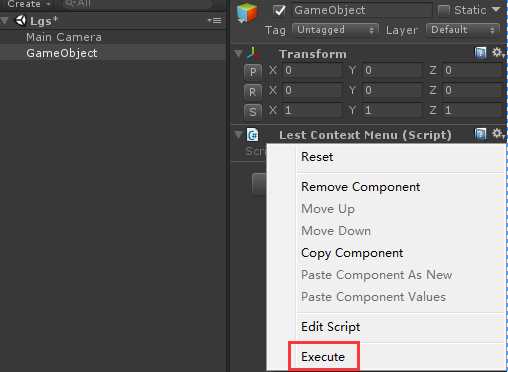Click the Transform component axes icon
The image size is (508, 372).
pyautogui.click(x=253, y=53)
